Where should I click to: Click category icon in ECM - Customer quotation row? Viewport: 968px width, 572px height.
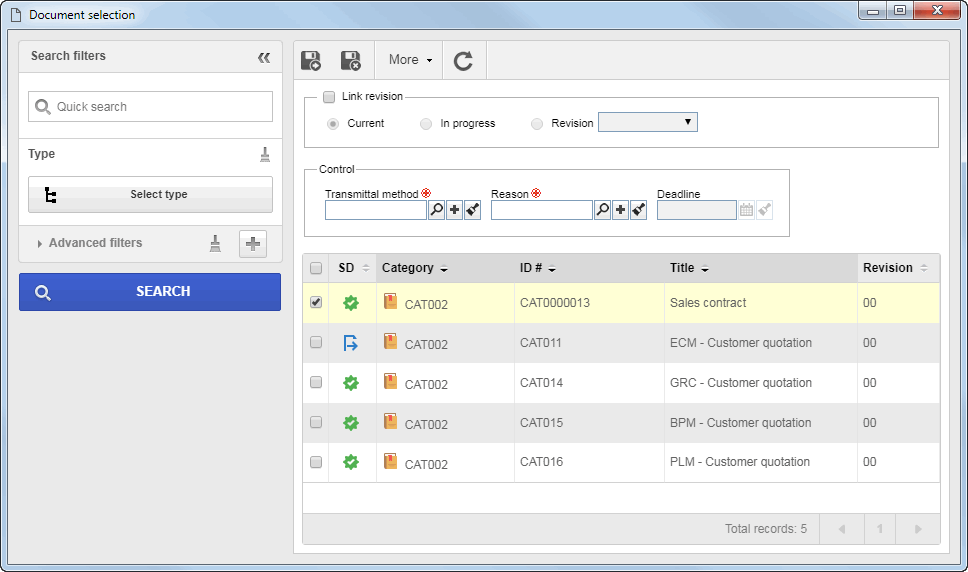[390, 341]
